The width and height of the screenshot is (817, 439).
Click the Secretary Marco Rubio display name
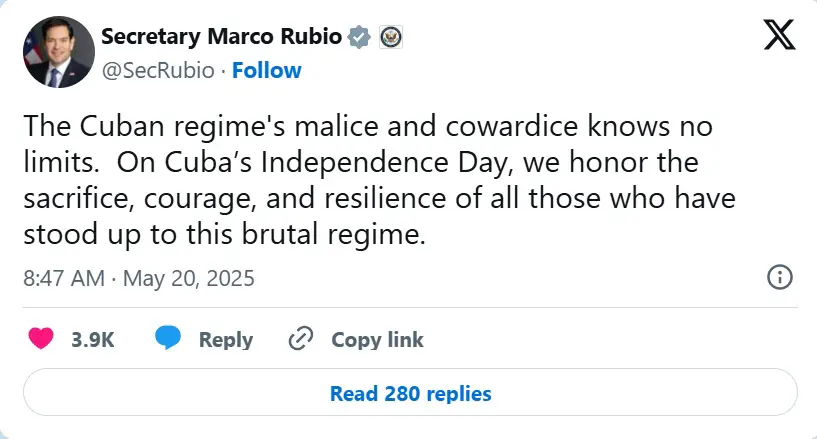coord(221,36)
